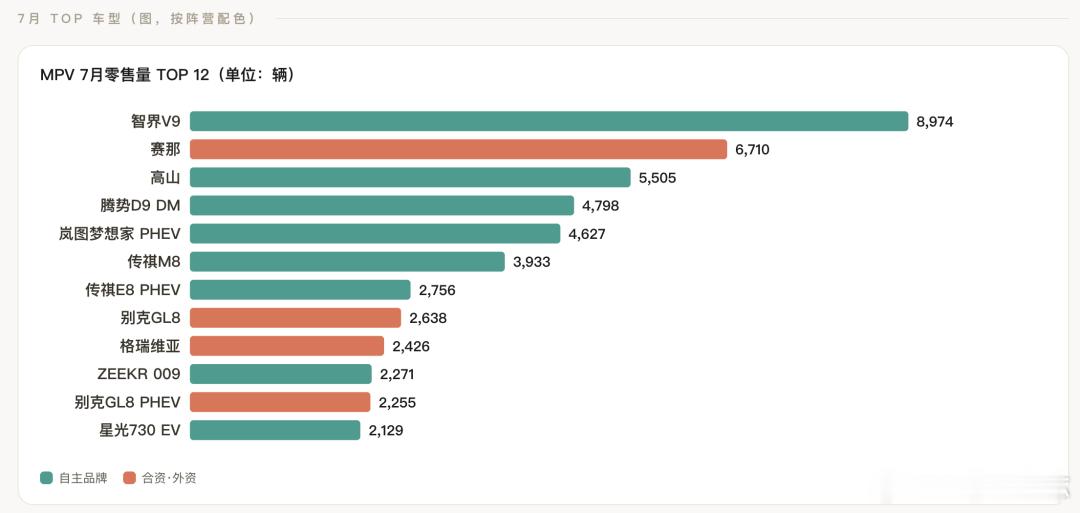1080x513 pixels.
Task: Click the green 自主品牌 legend swatch
Action: (47, 478)
